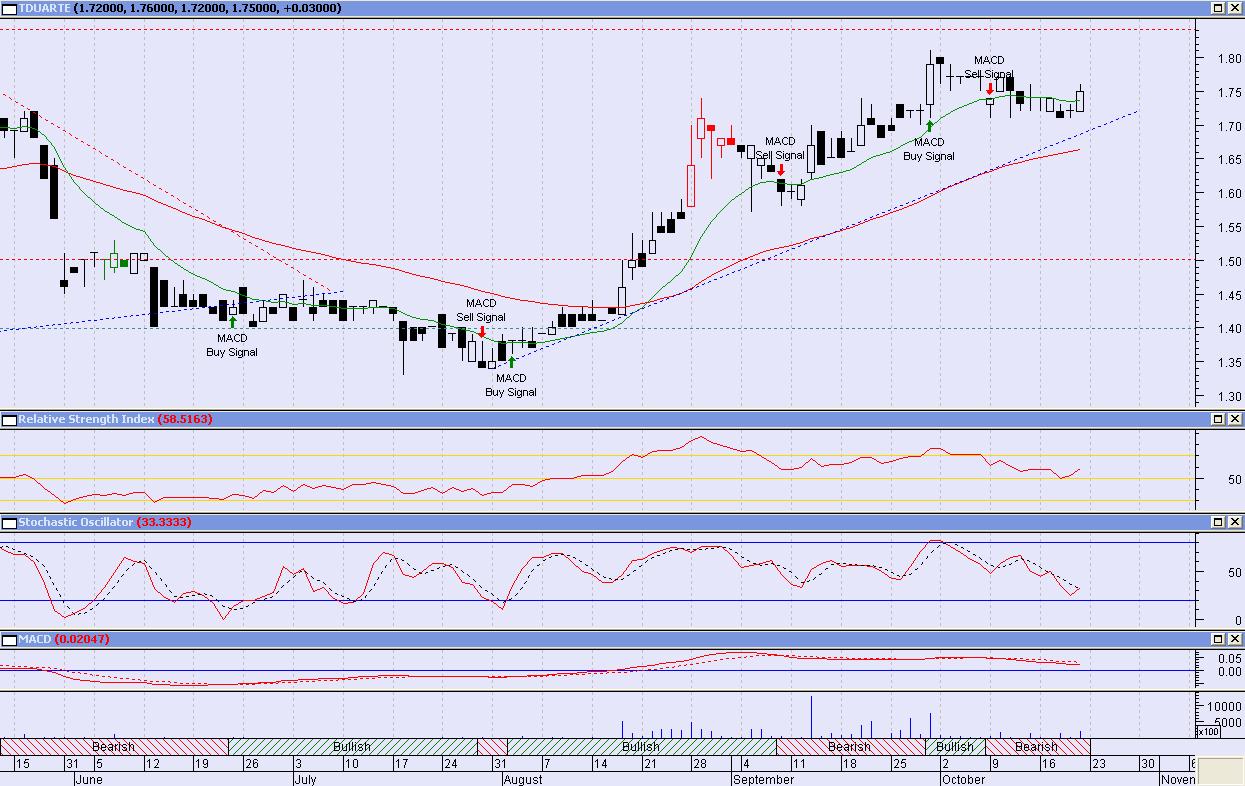Click the 10000 volume scale label
The height and width of the screenshot is (786, 1245).
tap(1226, 705)
